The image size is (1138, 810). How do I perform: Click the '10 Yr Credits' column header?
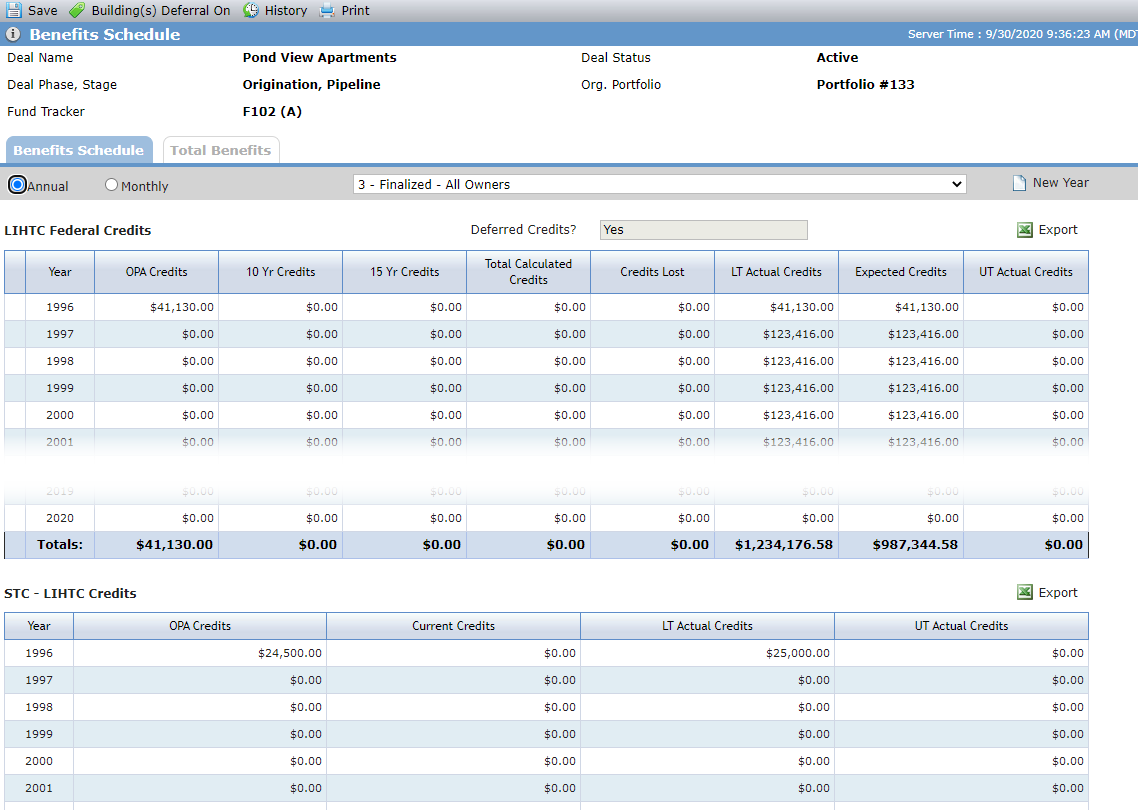click(x=280, y=271)
